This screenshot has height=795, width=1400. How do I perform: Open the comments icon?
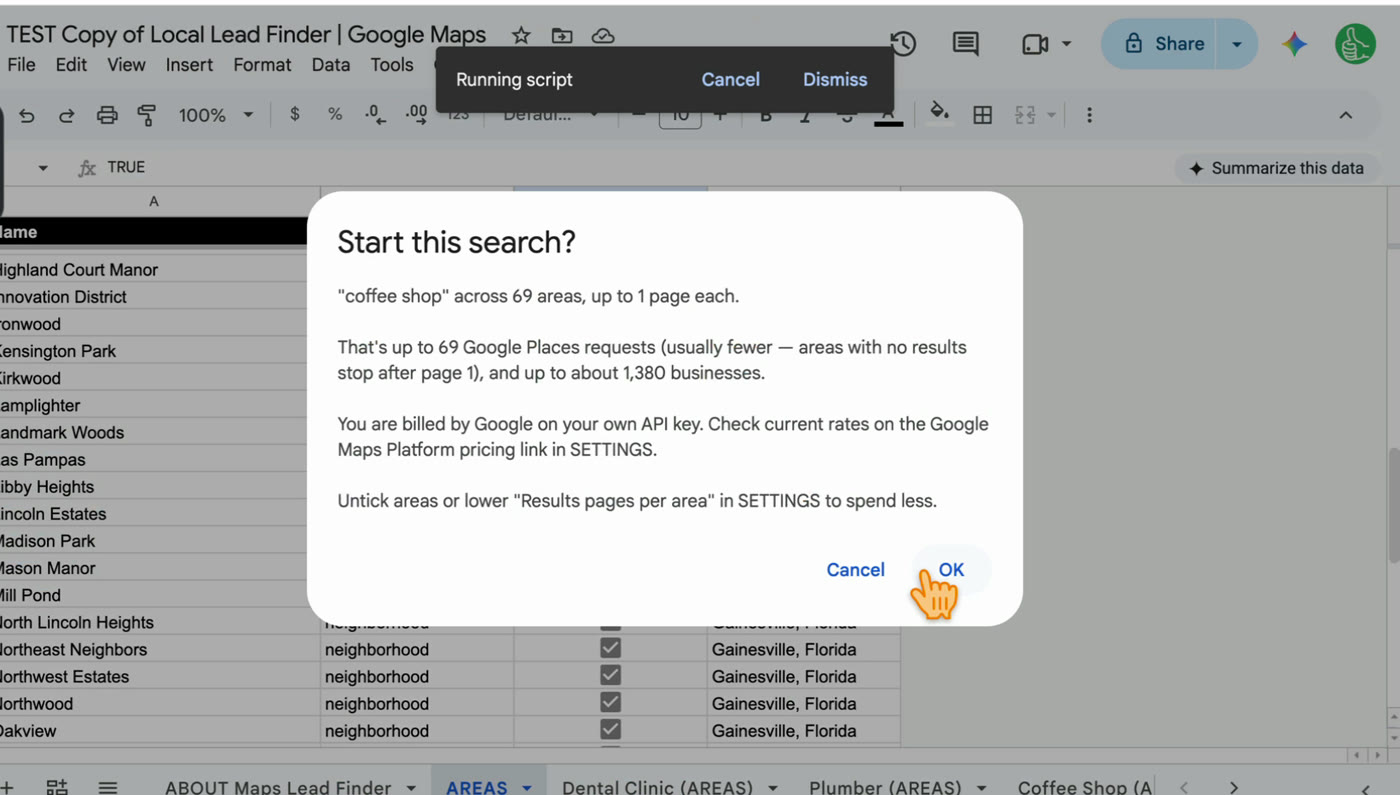click(x=966, y=43)
